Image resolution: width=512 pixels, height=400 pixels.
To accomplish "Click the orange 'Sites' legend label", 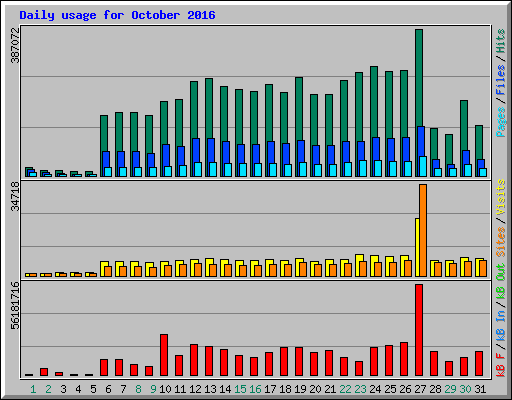I will pyautogui.click(x=501, y=242).
